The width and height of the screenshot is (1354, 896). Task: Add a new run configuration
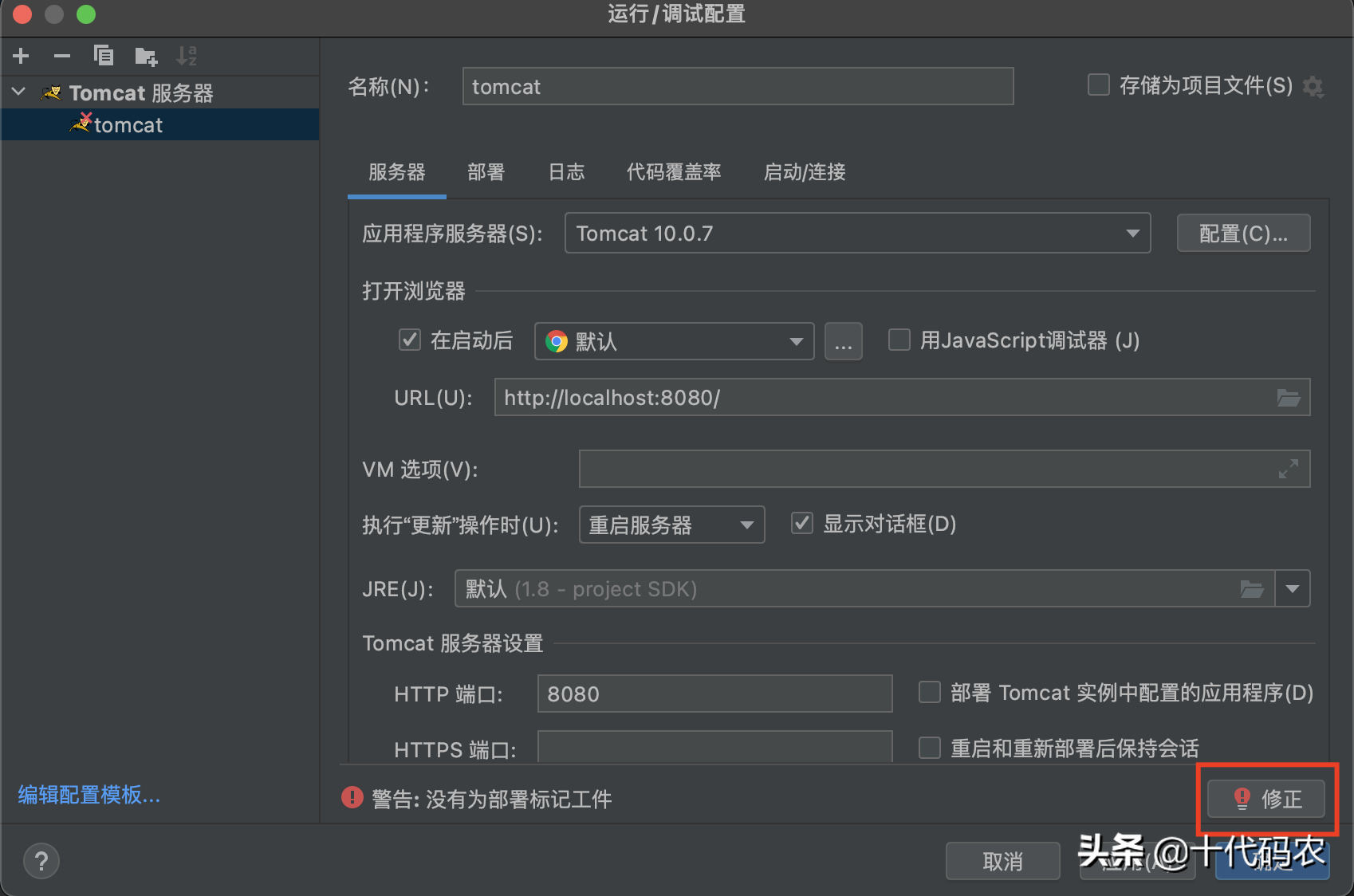tap(22, 56)
